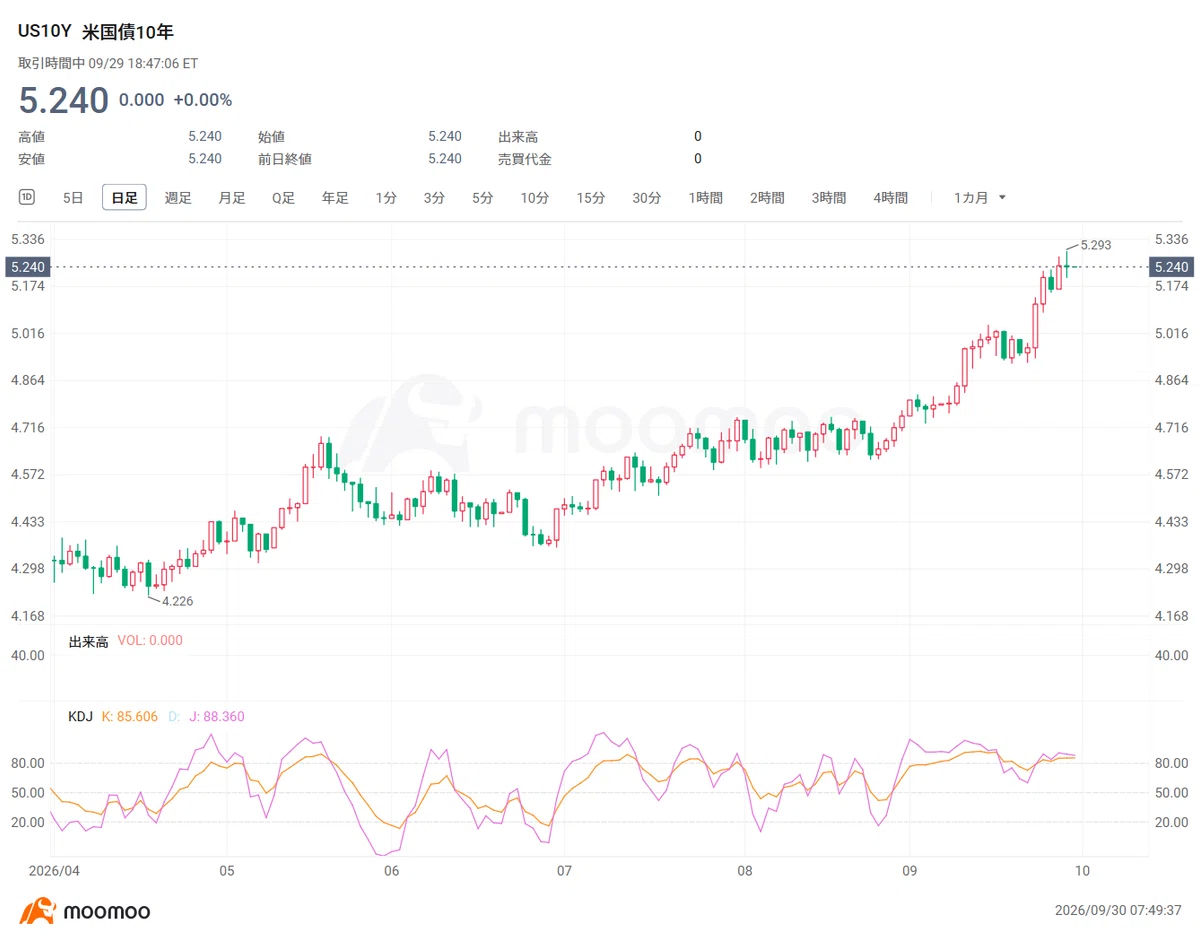
Task: Choose the 3時間 interval tab
Action: [x=829, y=198]
